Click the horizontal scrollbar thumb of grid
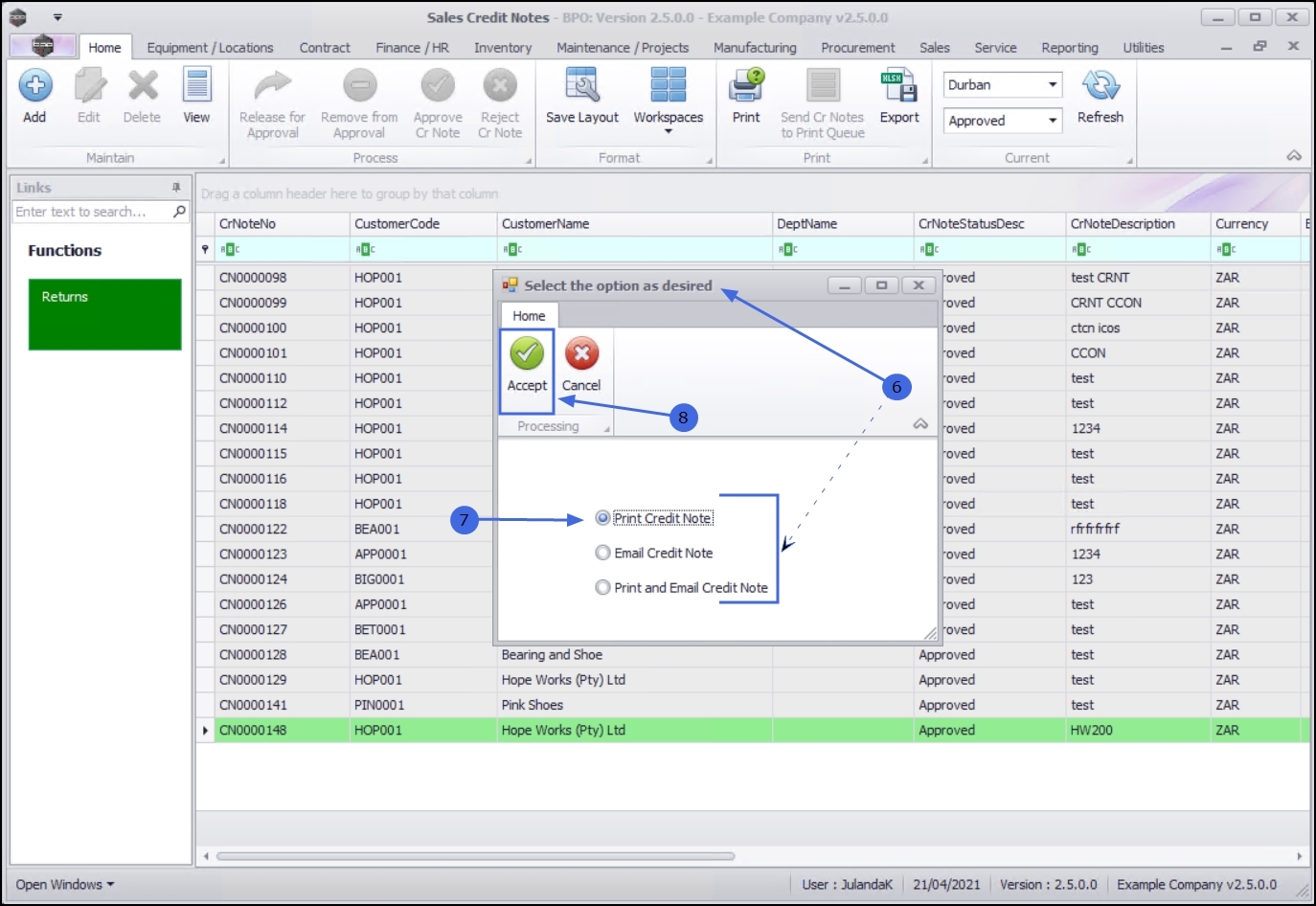This screenshot has width=1316, height=906. (475, 856)
